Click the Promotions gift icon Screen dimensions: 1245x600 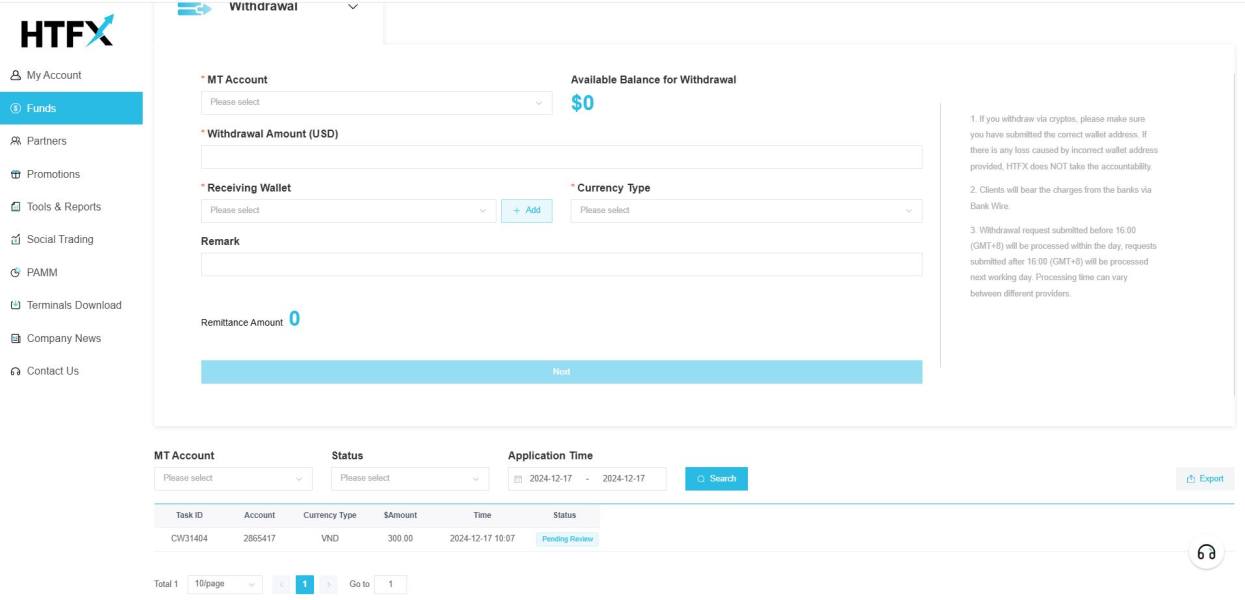pyautogui.click(x=14, y=174)
